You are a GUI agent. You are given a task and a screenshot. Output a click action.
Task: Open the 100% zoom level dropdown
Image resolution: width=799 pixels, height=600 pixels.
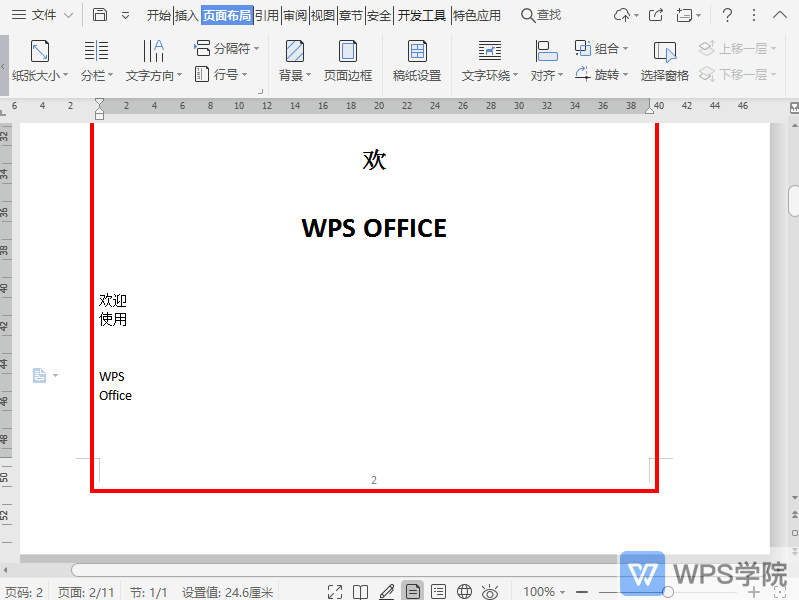click(544, 592)
